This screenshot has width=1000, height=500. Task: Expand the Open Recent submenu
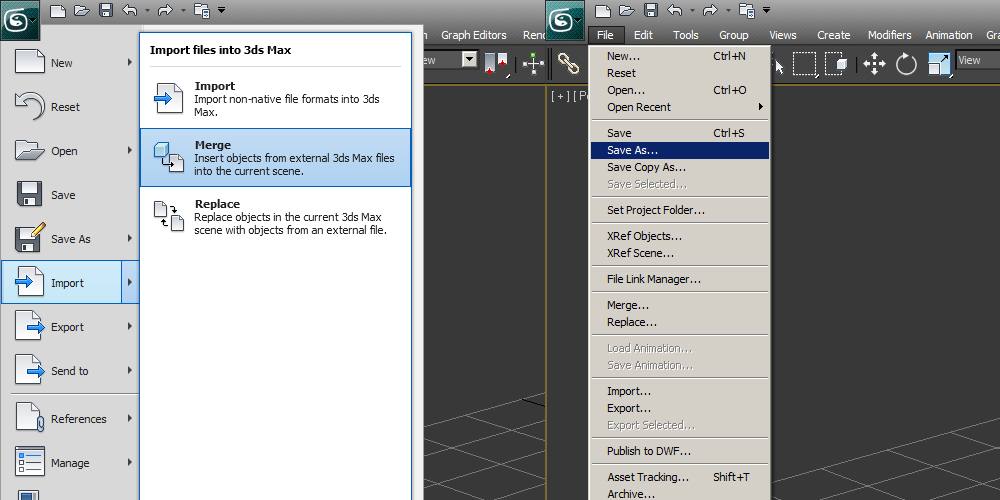(680, 107)
